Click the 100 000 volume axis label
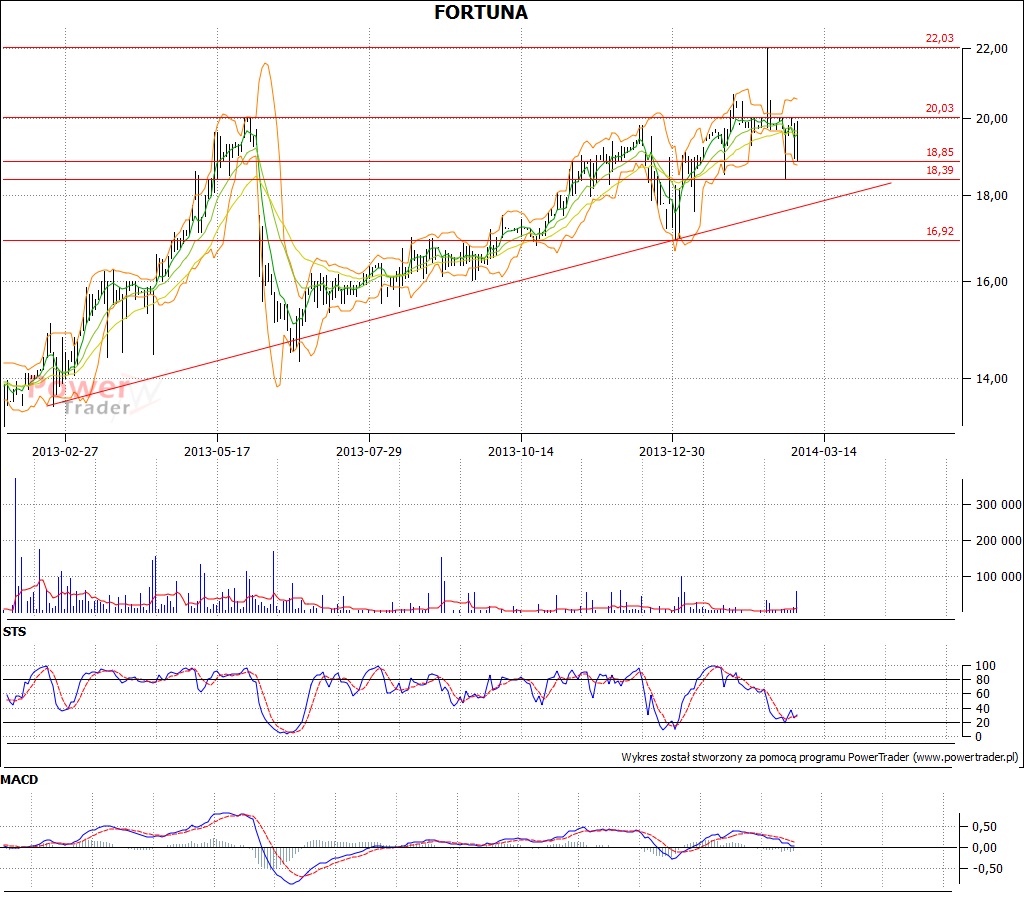This screenshot has width=1024, height=898. (999, 577)
